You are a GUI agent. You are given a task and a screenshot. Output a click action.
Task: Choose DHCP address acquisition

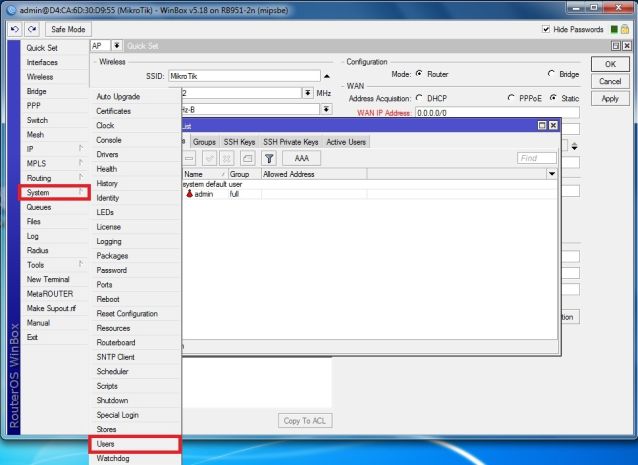(x=419, y=98)
